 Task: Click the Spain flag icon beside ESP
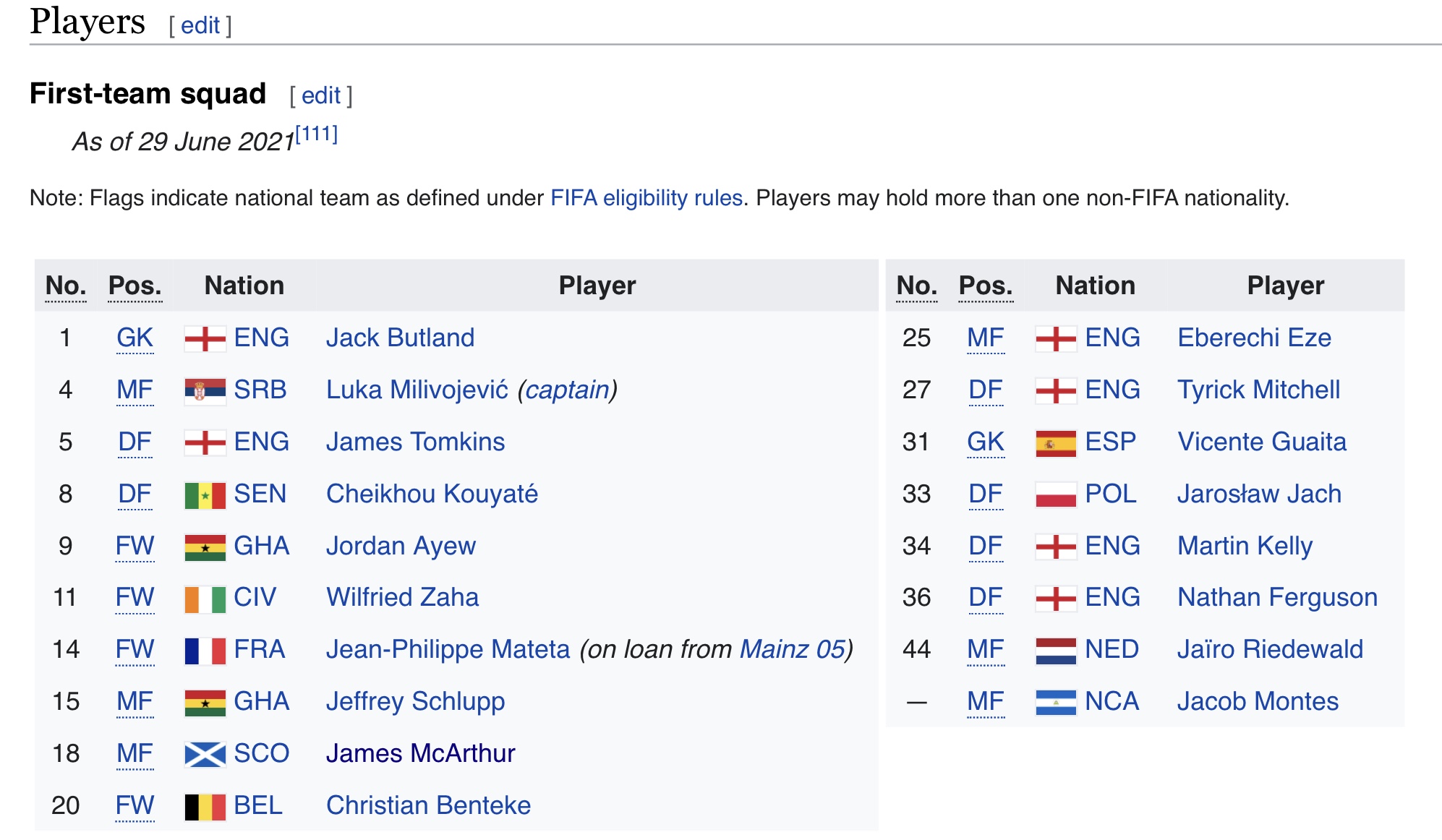click(1057, 442)
